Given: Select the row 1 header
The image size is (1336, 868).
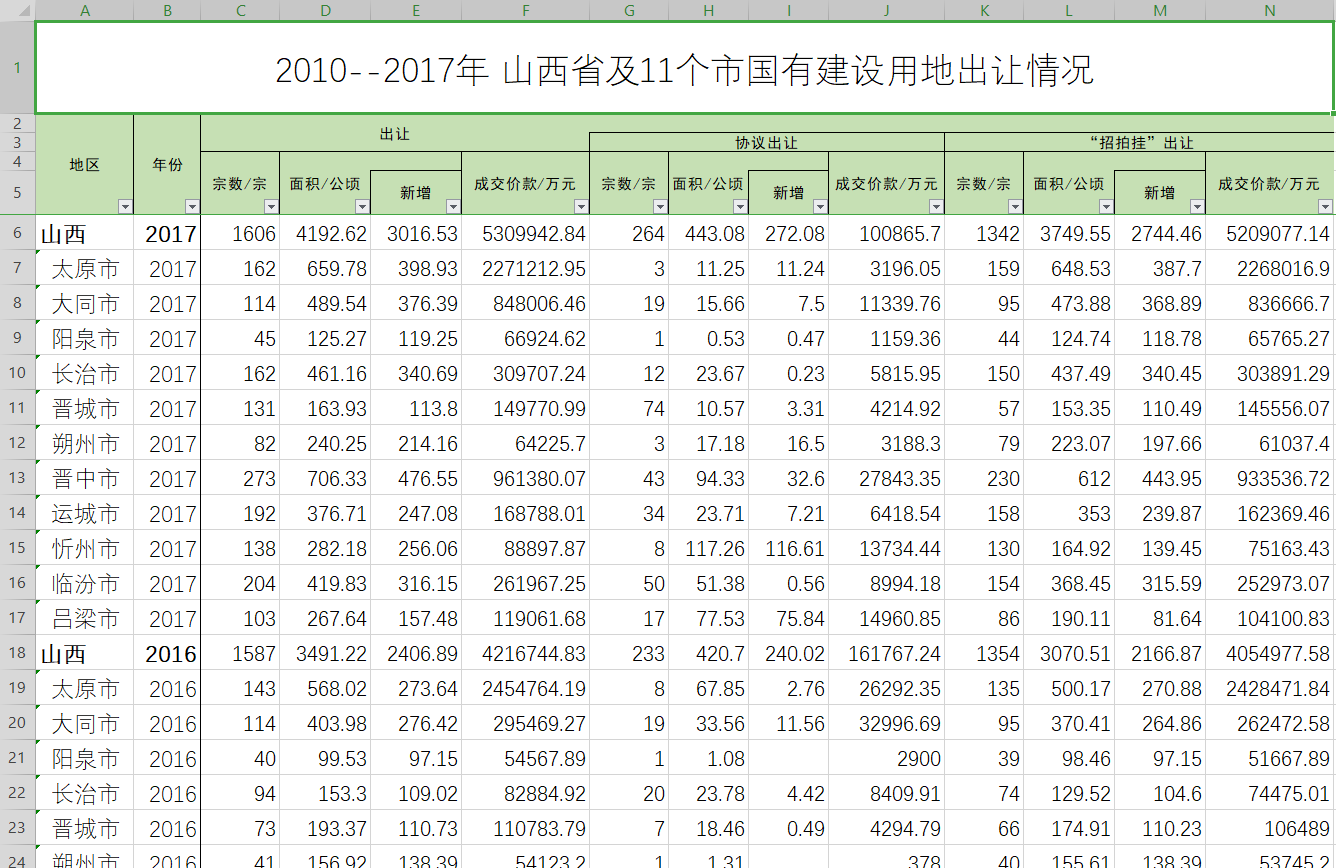Looking at the screenshot, I should (17, 68).
